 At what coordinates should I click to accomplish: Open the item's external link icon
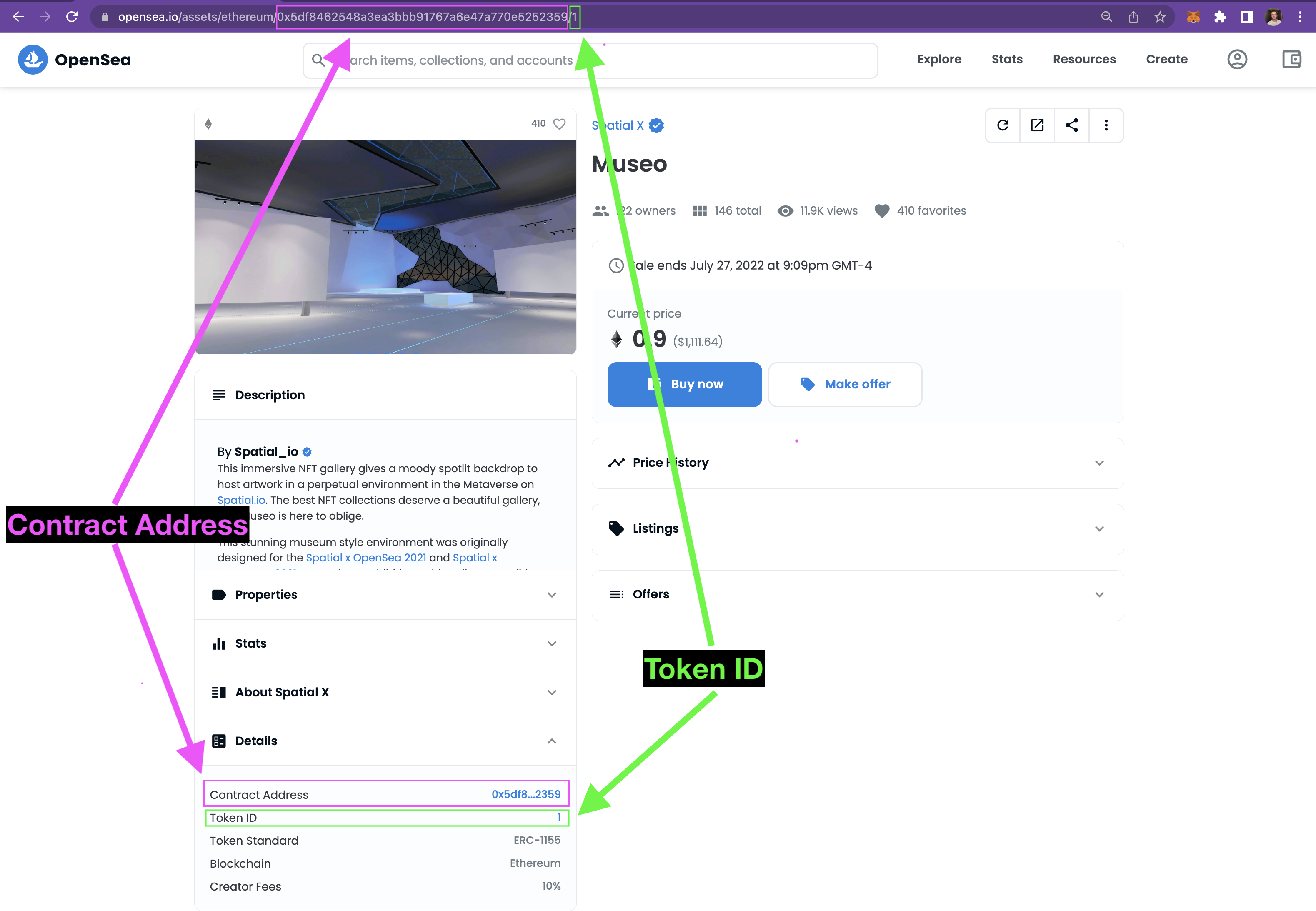[x=1038, y=125]
